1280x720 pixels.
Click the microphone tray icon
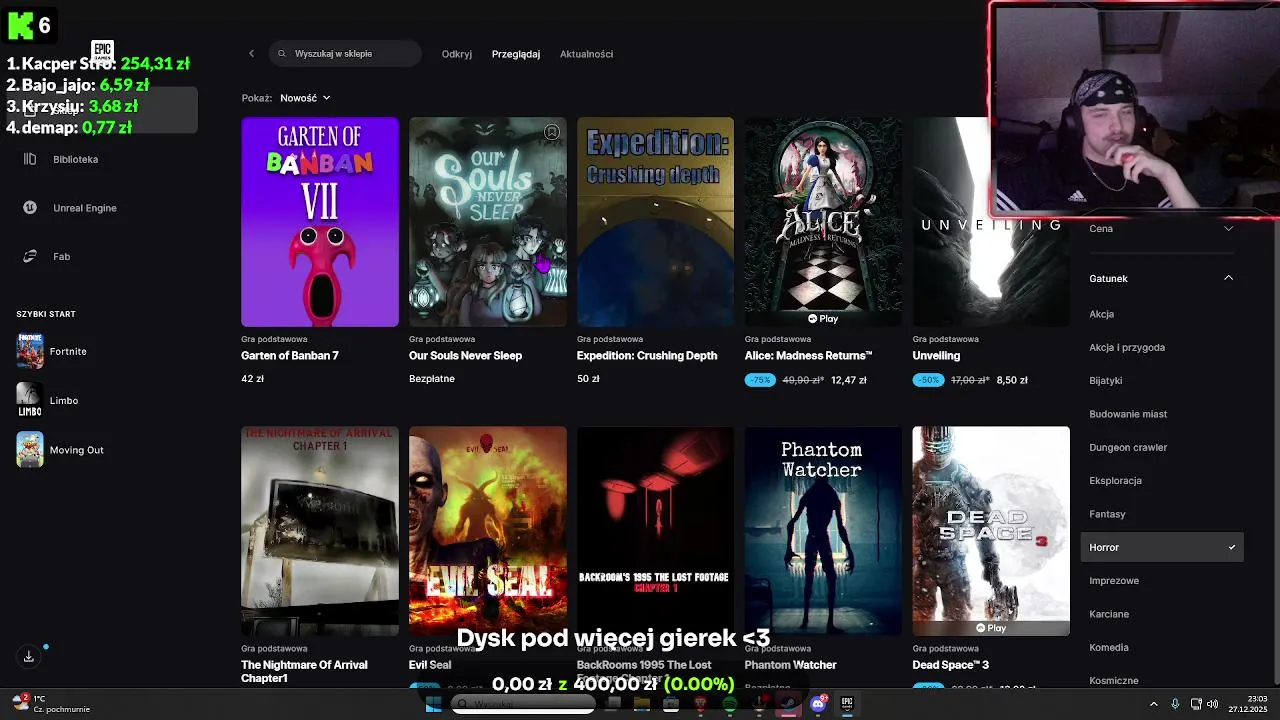(1175, 704)
